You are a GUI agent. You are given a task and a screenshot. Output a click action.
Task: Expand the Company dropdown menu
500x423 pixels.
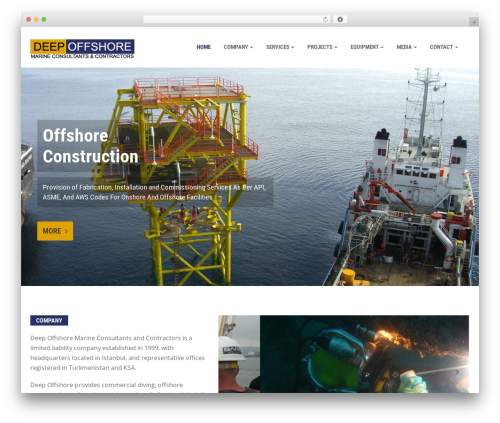pos(238,47)
